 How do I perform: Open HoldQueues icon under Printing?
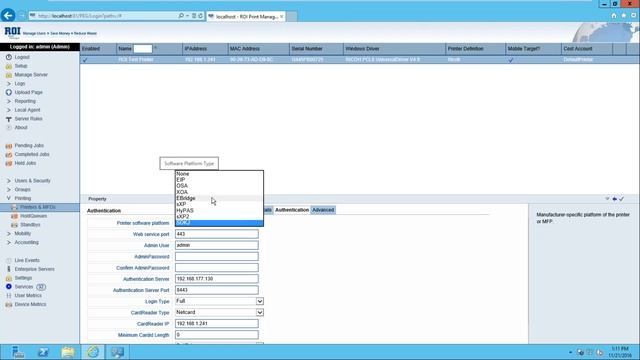14,216
